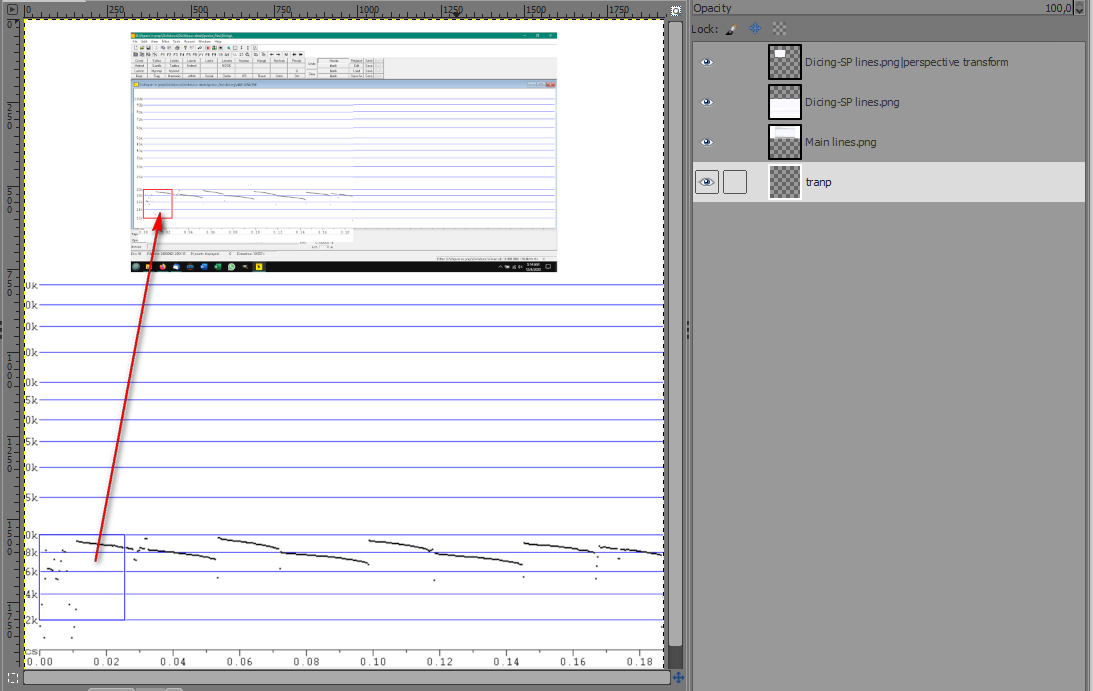The image size is (1093, 691).
Task: Hide the Dicing-SP lines.png layer
Action: coord(707,102)
